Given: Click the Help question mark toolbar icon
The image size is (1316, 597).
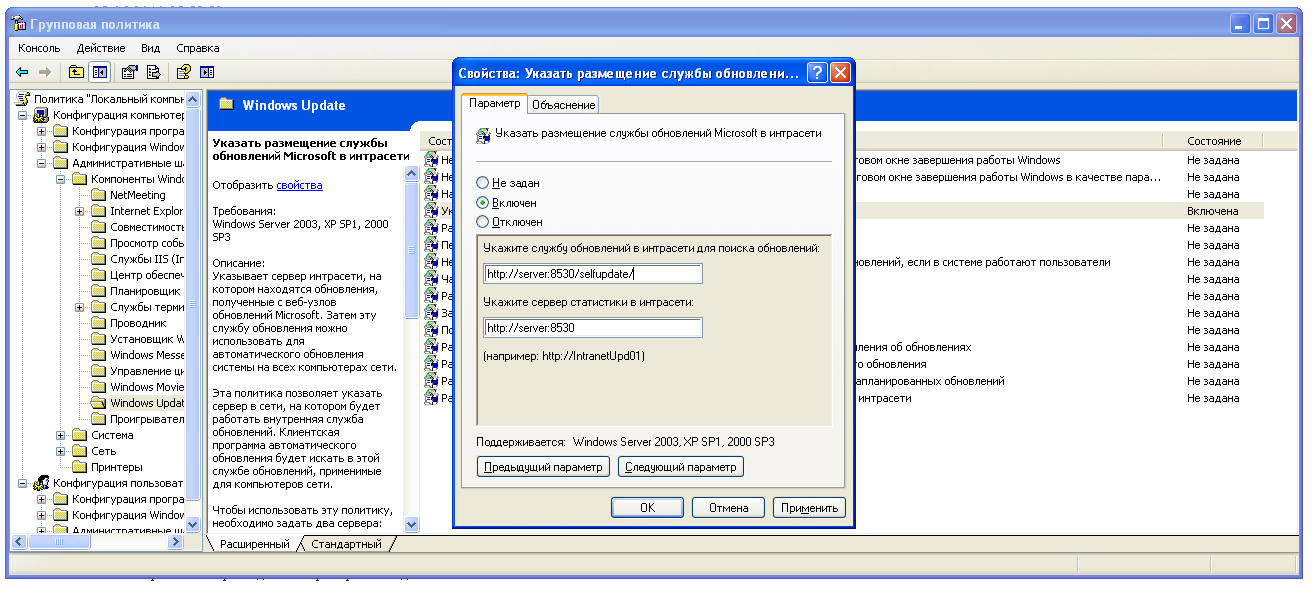Looking at the screenshot, I should tap(183, 72).
